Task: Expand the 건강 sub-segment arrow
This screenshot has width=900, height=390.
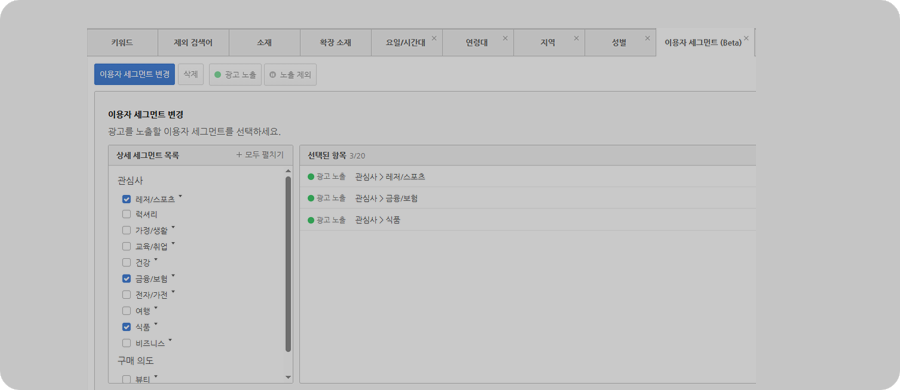Action: tap(156, 260)
